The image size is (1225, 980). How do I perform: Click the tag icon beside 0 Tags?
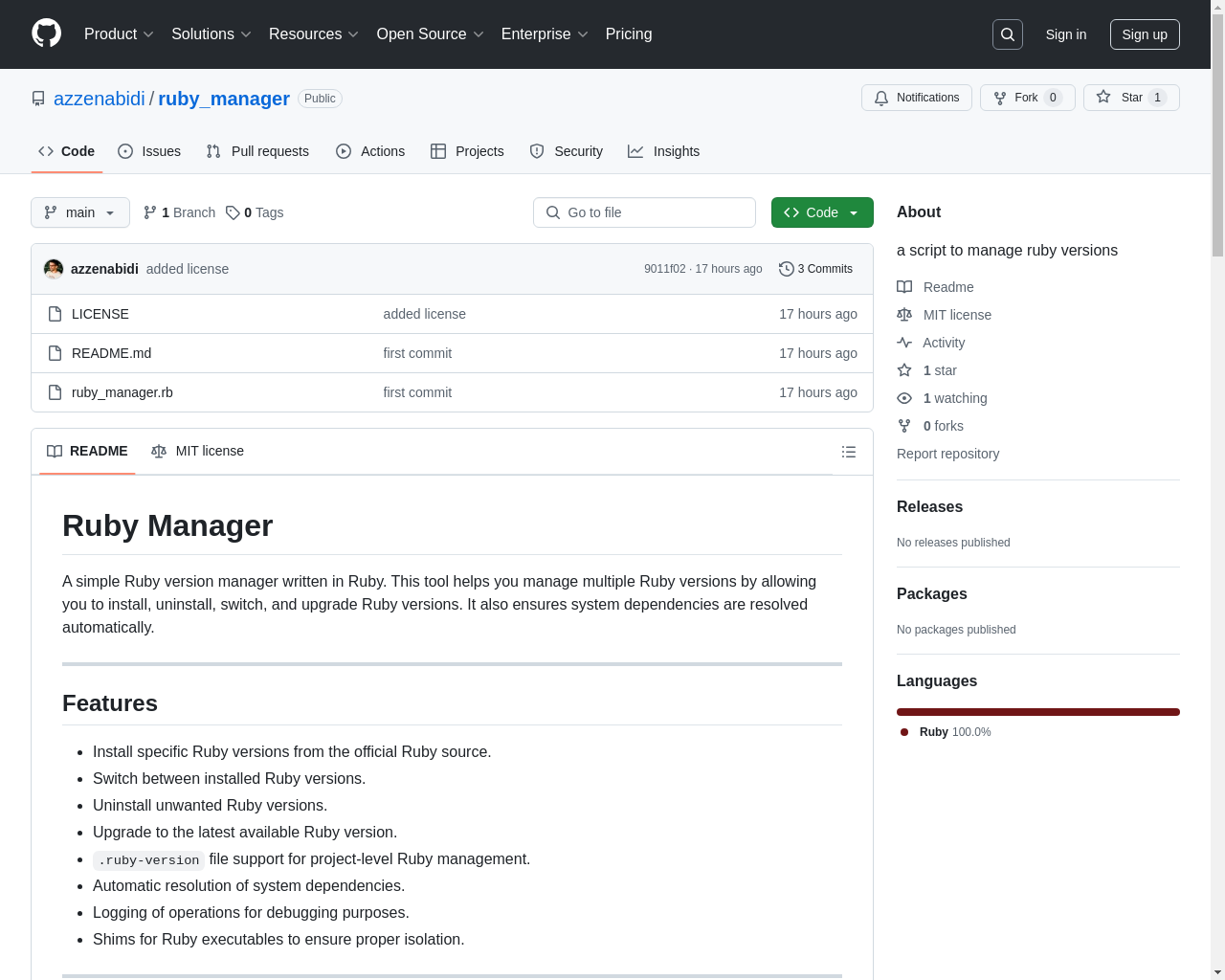[233, 212]
